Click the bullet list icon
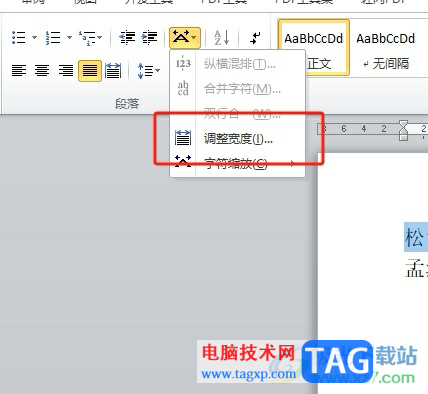 (19, 37)
